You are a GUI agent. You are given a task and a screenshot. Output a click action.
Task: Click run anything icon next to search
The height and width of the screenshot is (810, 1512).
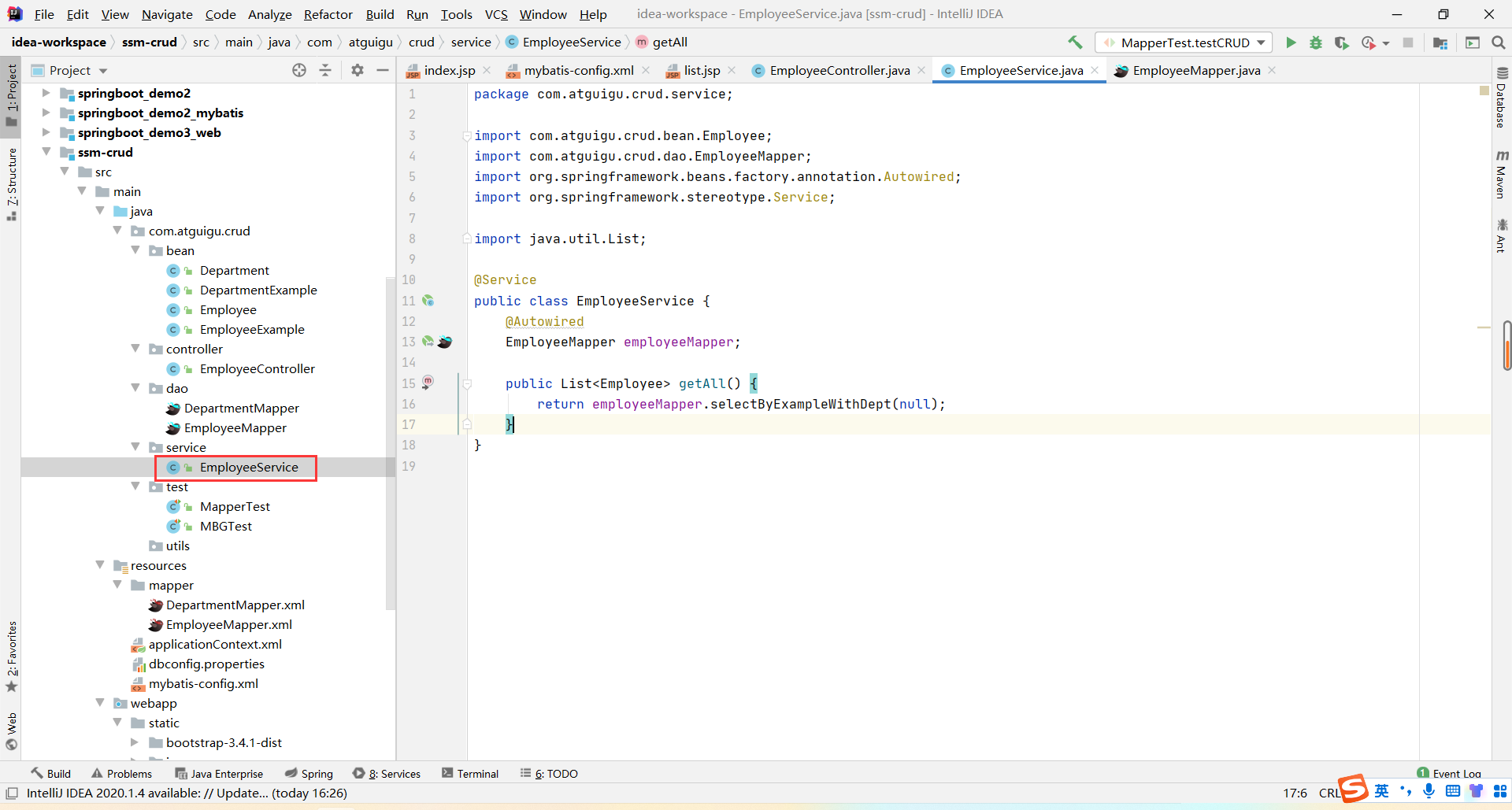pyautogui.click(x=1473, y=43)
